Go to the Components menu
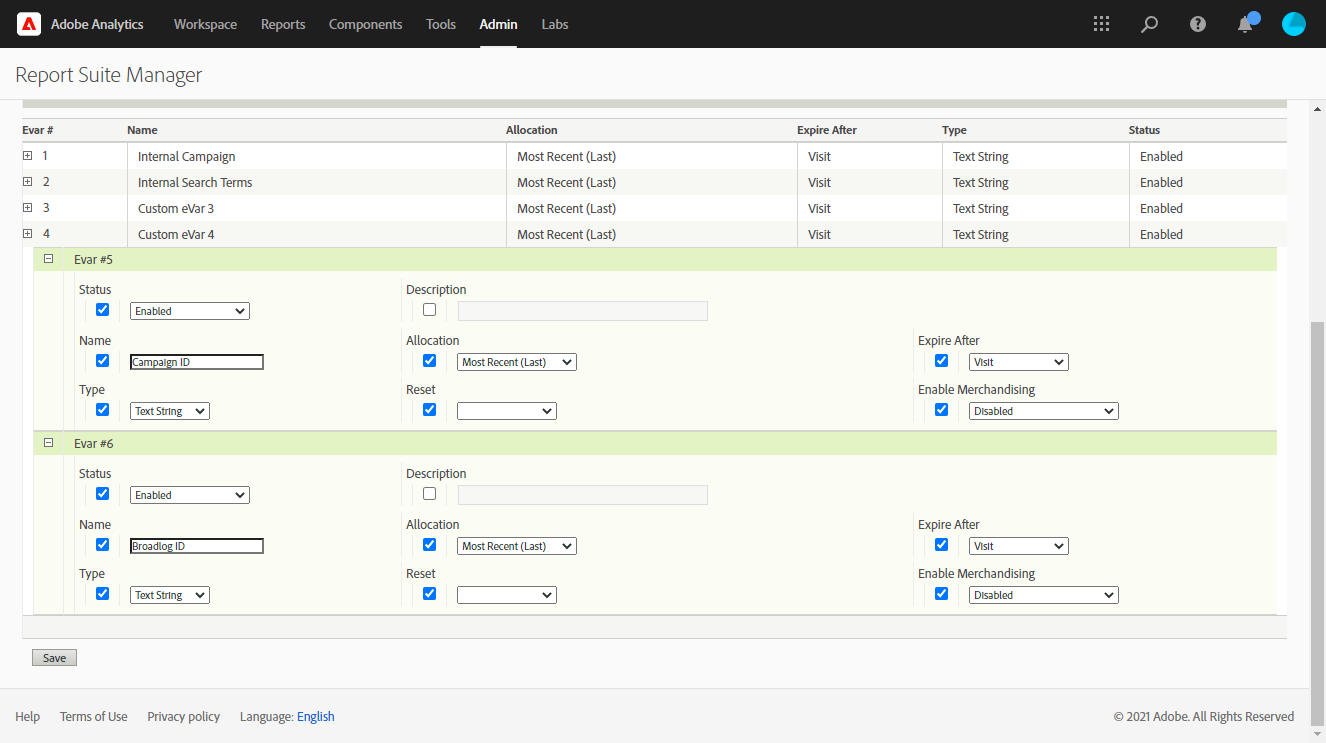1326x743 pixels. pos(365,24)
